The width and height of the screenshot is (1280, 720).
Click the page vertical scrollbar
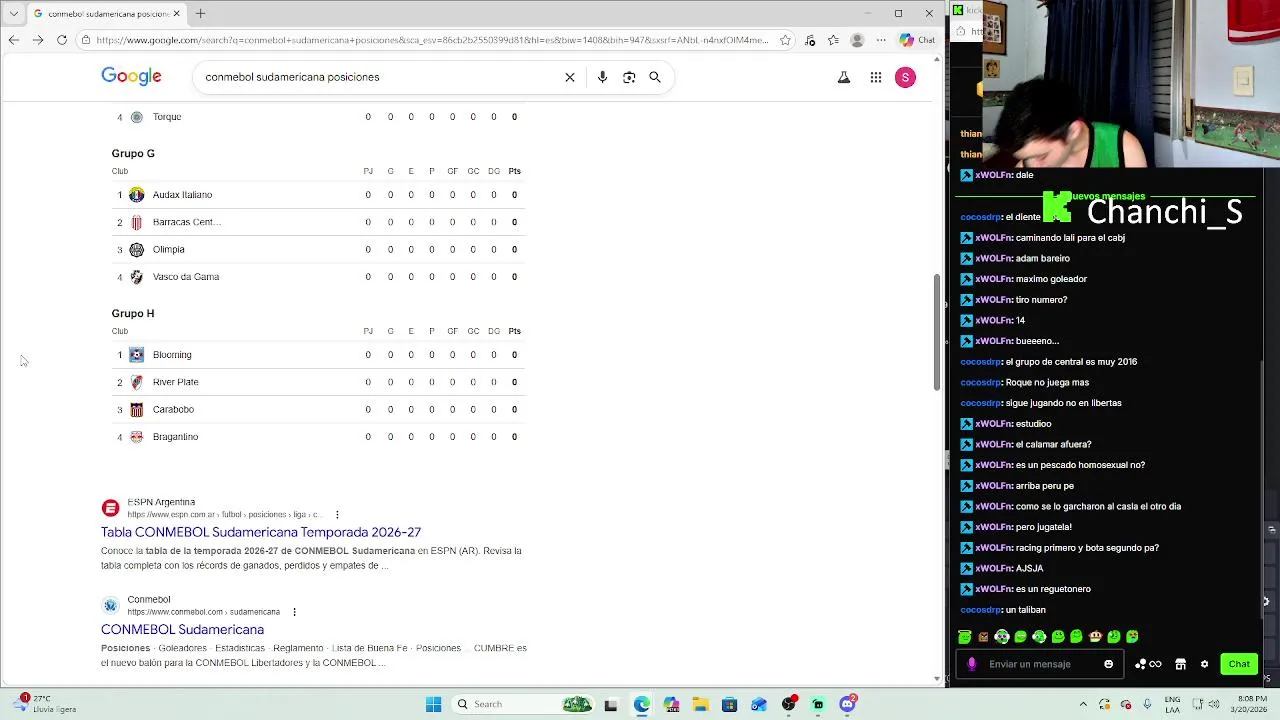(x=937, y=330)
